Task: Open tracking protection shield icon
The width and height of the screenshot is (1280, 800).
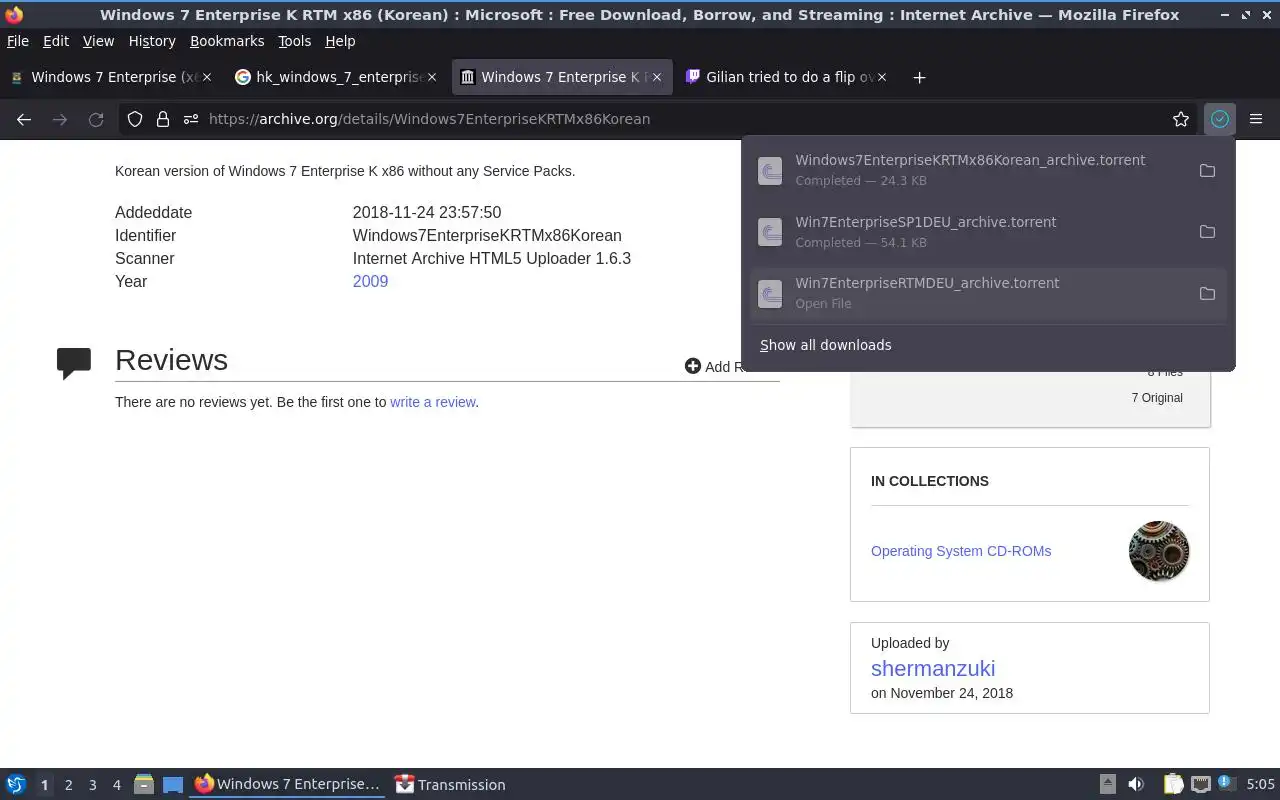Action: (x=135, y=119)
